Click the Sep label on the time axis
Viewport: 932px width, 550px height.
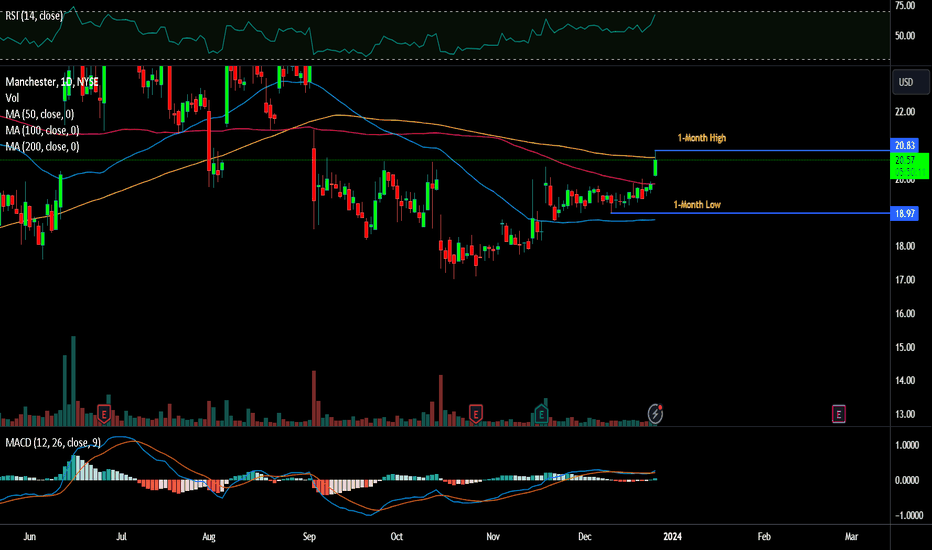(309, 536)
